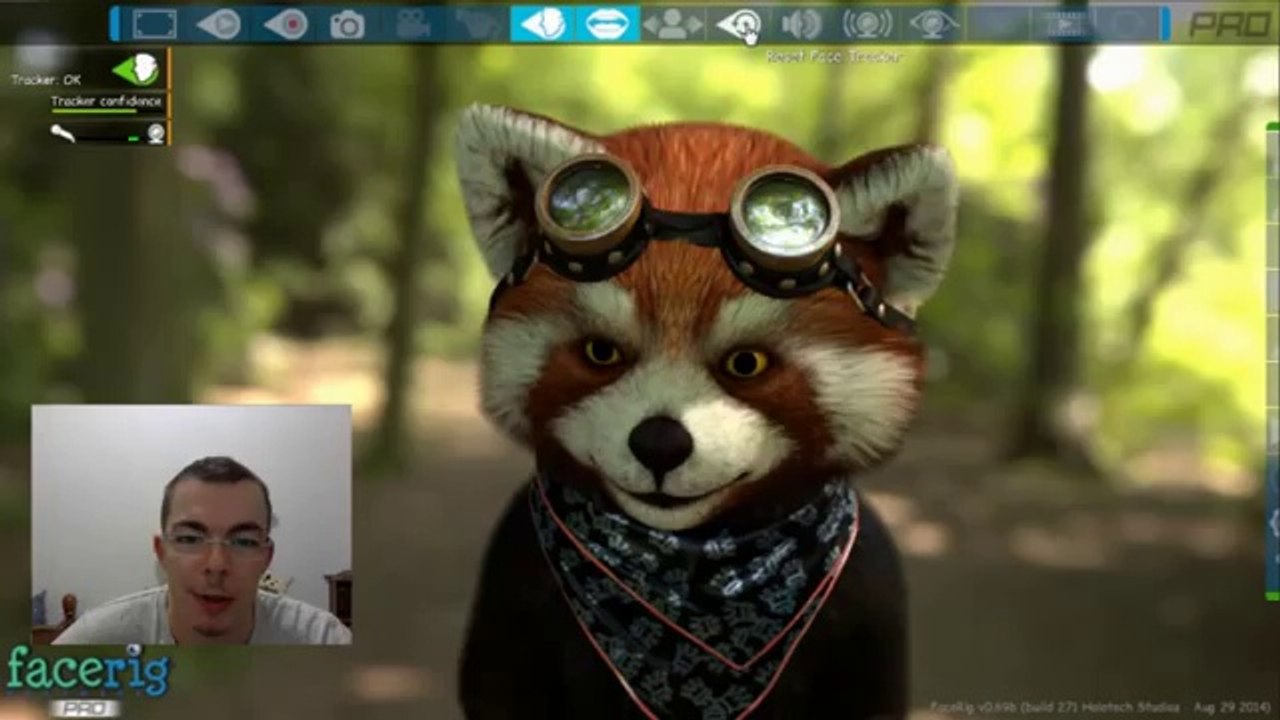Toggle the audio speaker icon in toolbar
1280x720 pixels.
pyautogui.click(x=801, y=24)
